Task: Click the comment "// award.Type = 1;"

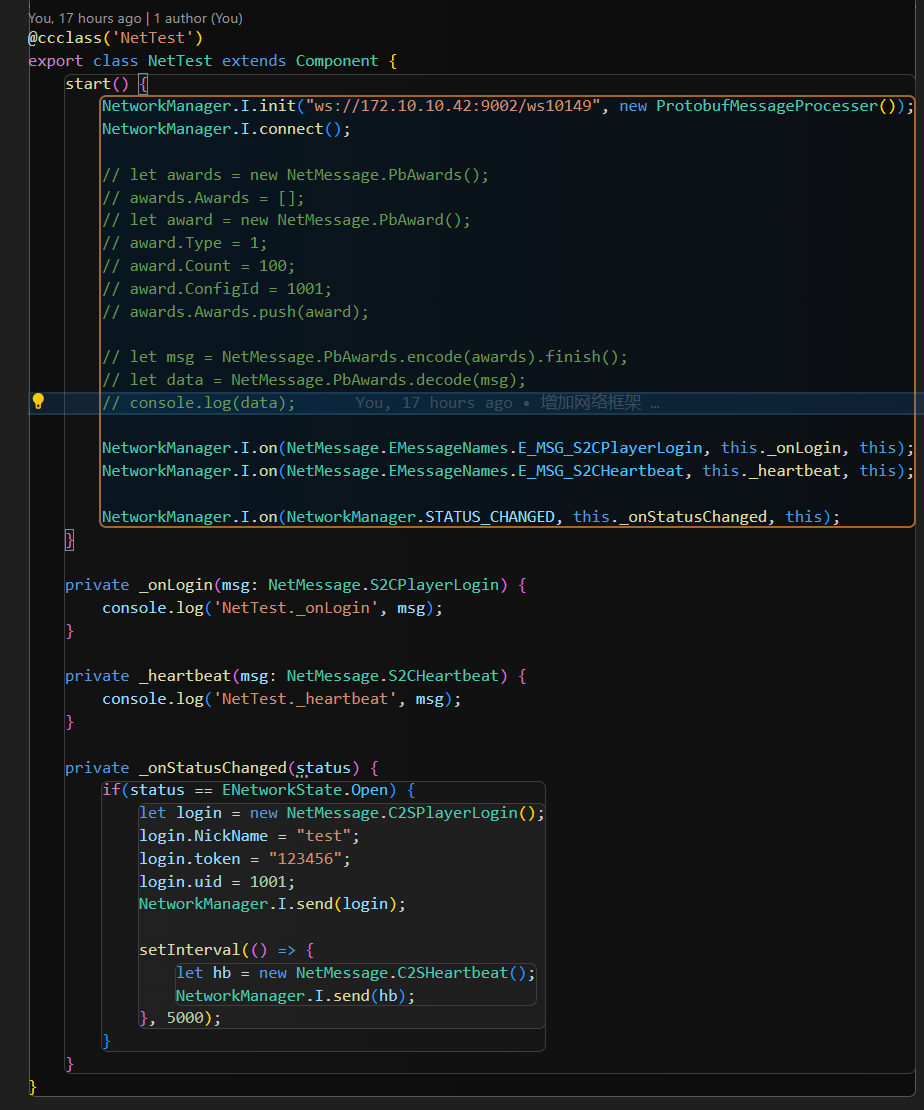Action: click(x=185, y=244)
